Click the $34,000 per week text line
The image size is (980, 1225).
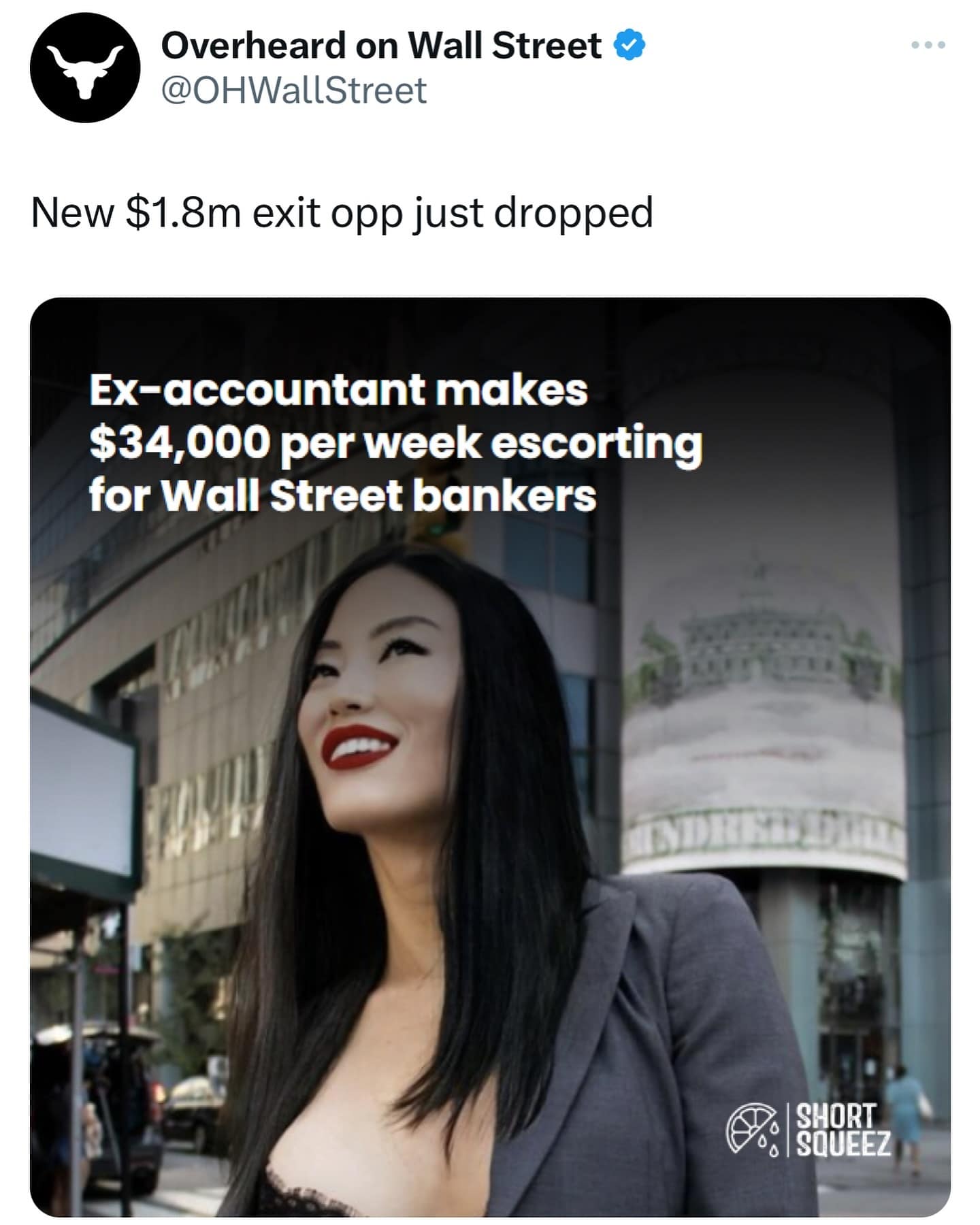[395, 443]
